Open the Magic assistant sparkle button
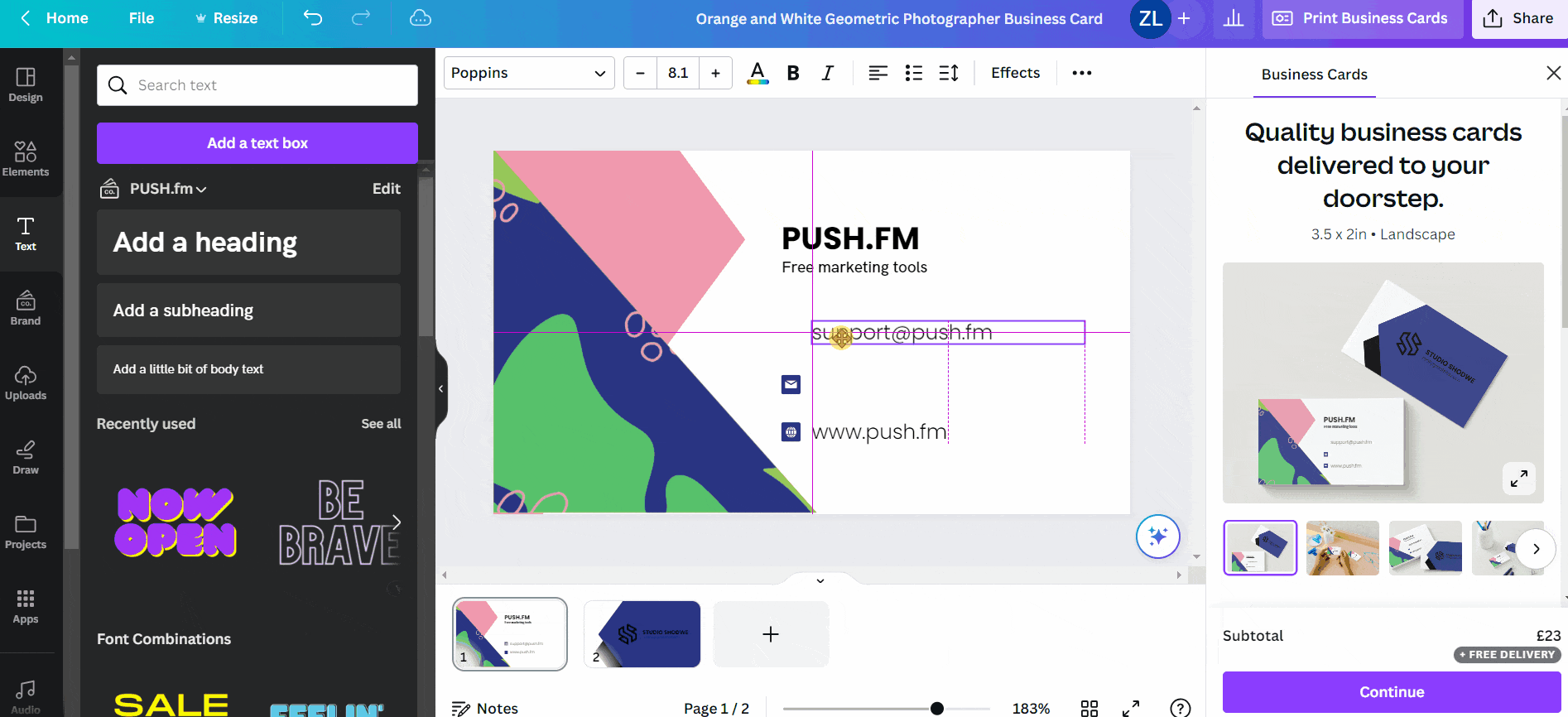The image size is (1568, 717). 1157,537
